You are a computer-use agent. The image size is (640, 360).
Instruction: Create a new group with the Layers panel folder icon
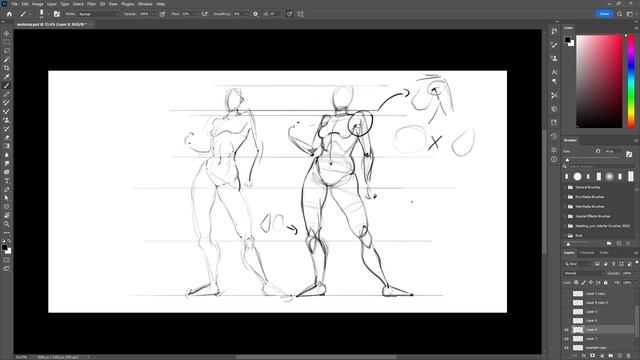point(611,356)
